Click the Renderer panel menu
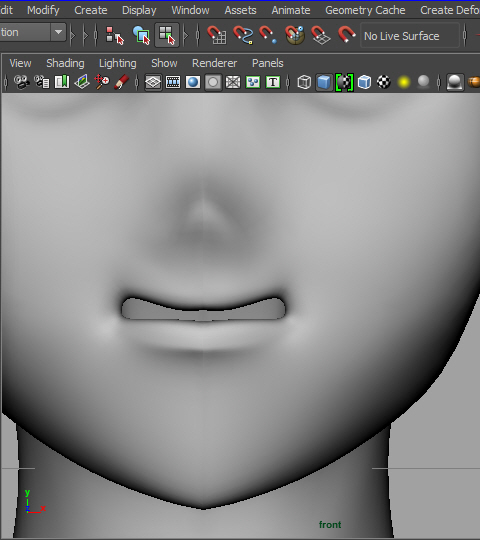The image size is (480, 540). [215, 63]
